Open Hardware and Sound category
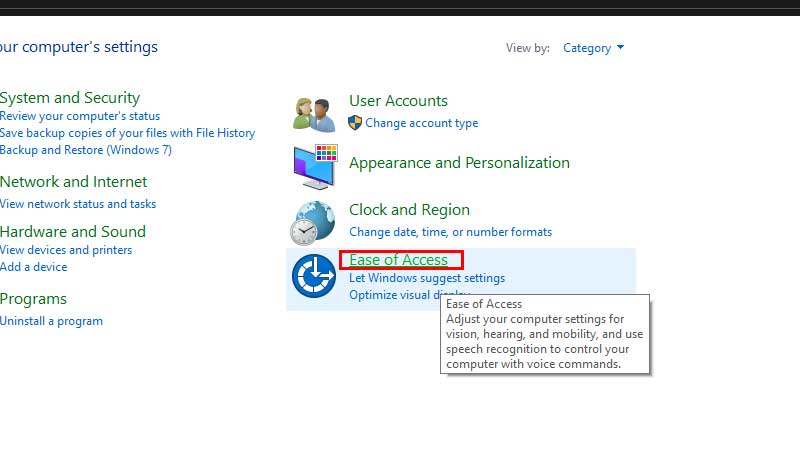Screen dimensions: 800x450 point(73,232)
